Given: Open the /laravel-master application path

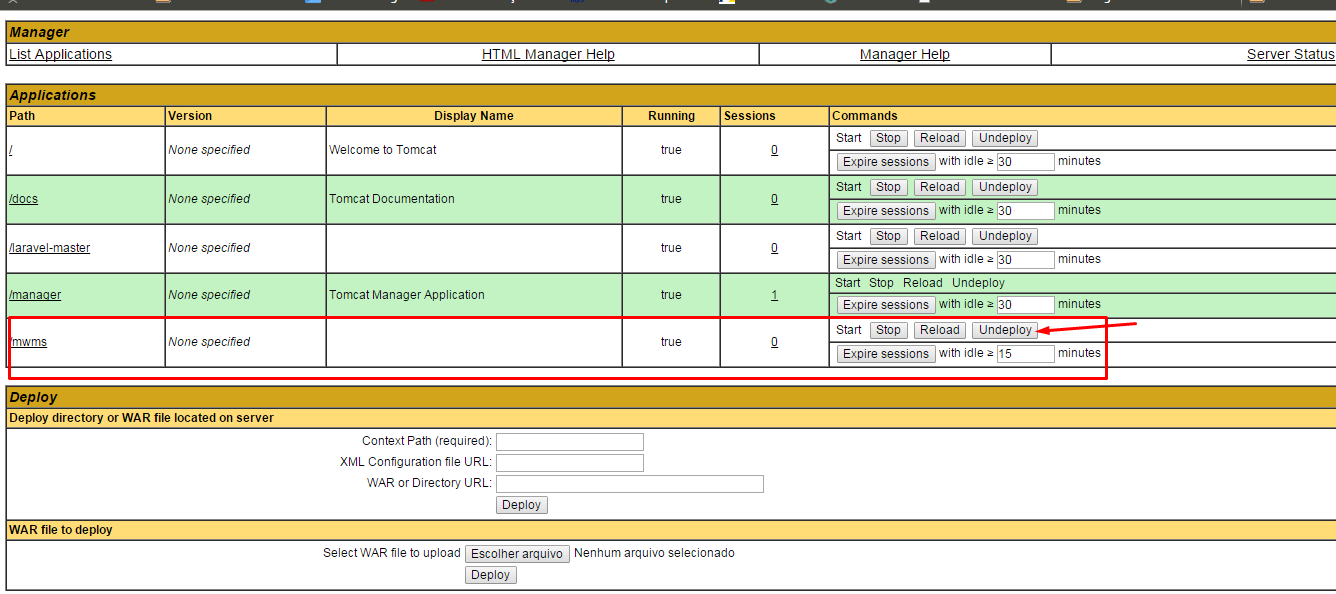Looking at the screenshot, I should tap(49, 248).
